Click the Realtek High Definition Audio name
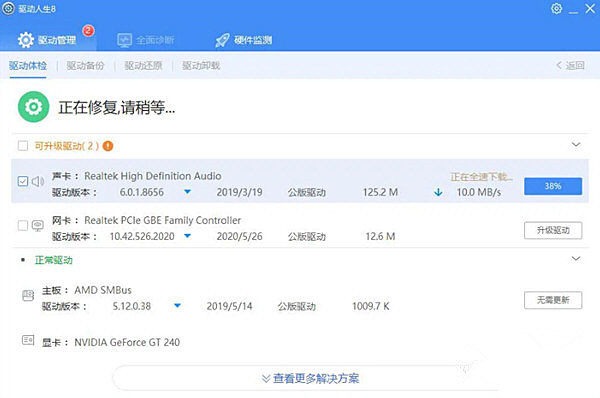Screen dimensions: 600x398 pos(153,176)
